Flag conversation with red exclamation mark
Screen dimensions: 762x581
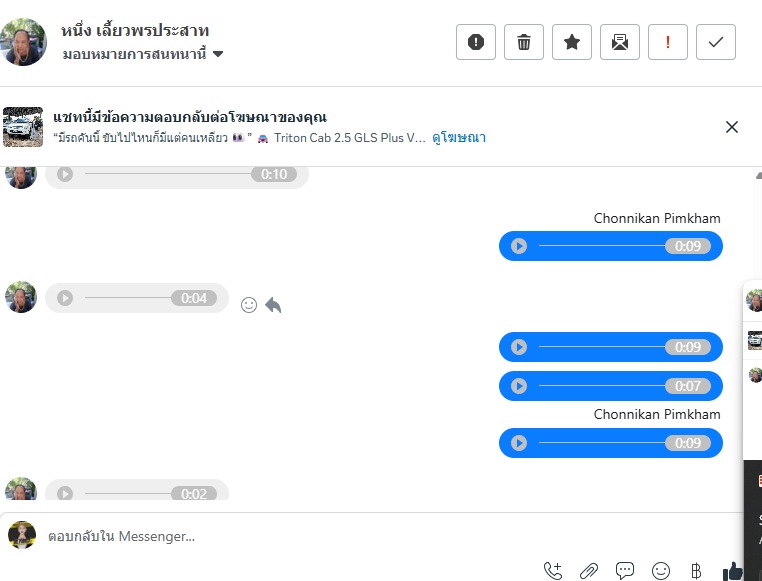tap(668, 42)
